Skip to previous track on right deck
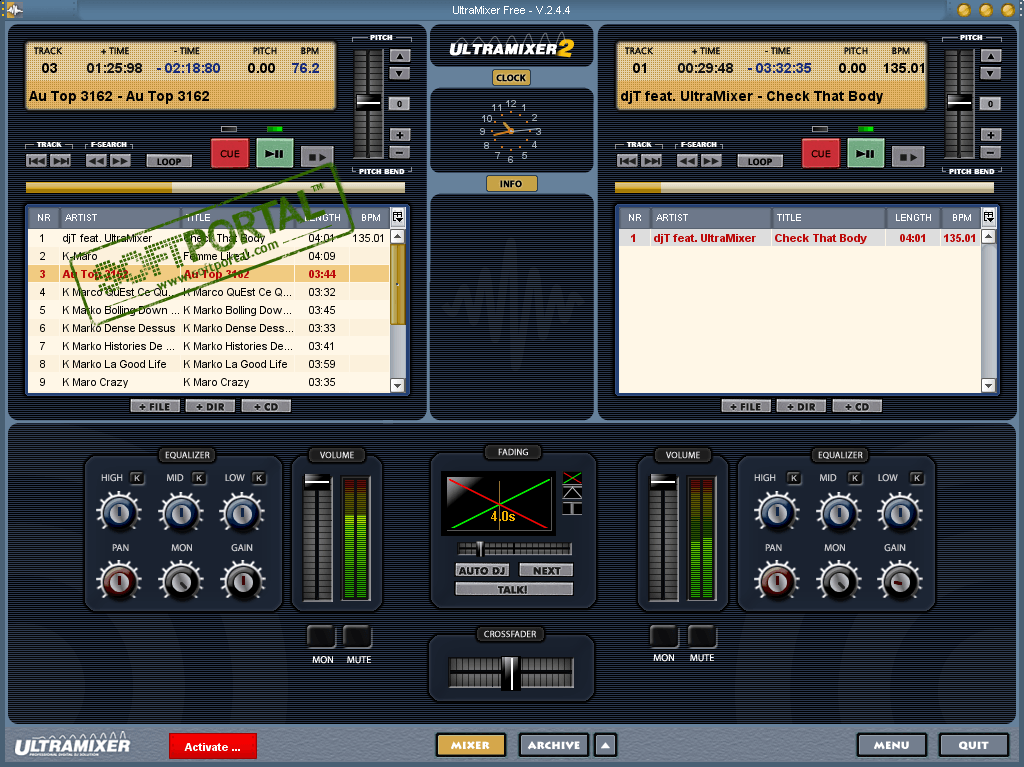This screenshot has height=767, width=1024. point(628,161)
